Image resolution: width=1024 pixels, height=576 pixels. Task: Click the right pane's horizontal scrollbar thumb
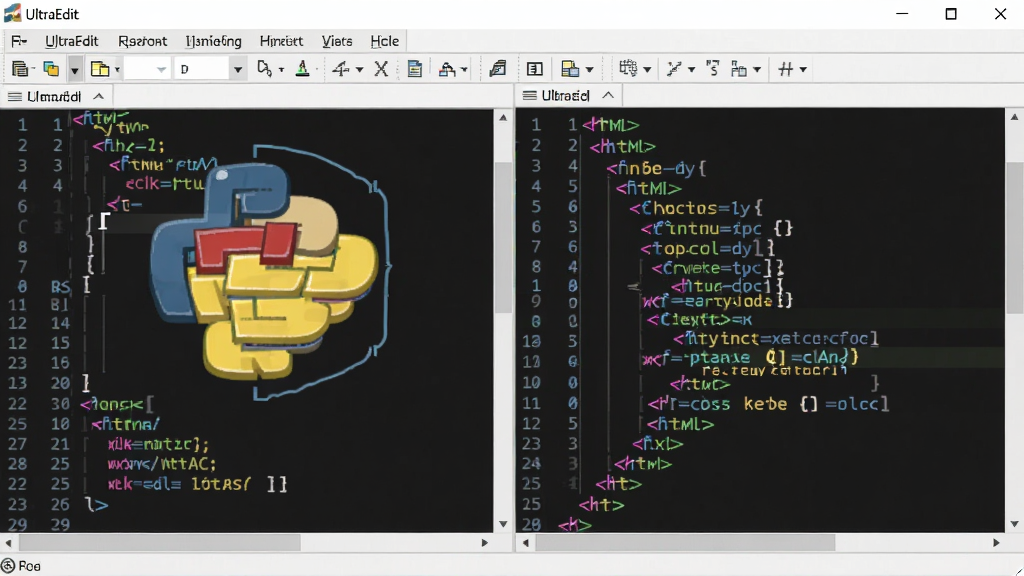point(685,542)
